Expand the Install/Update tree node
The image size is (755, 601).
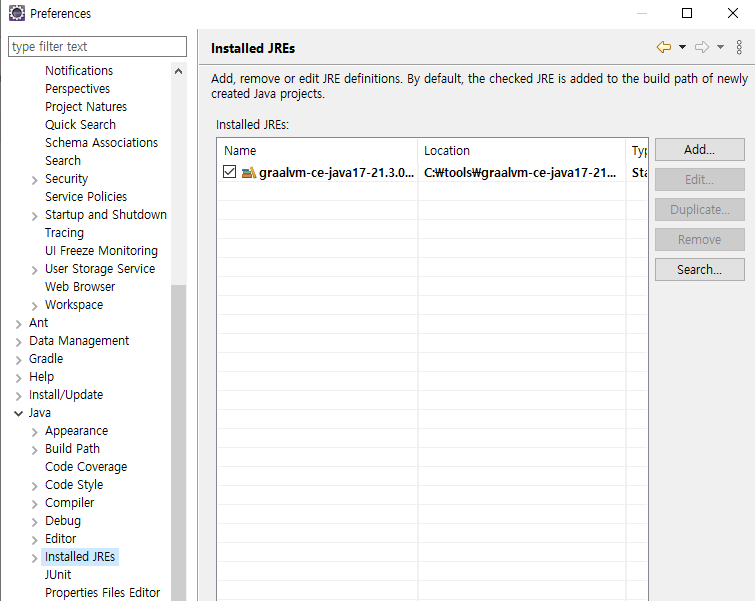point(19,396)
